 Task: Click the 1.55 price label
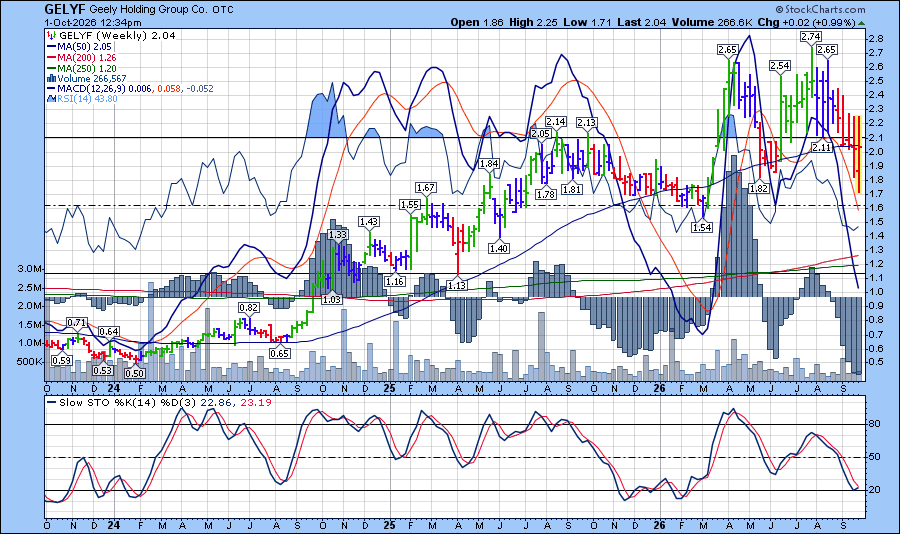[x=410, y=204]
